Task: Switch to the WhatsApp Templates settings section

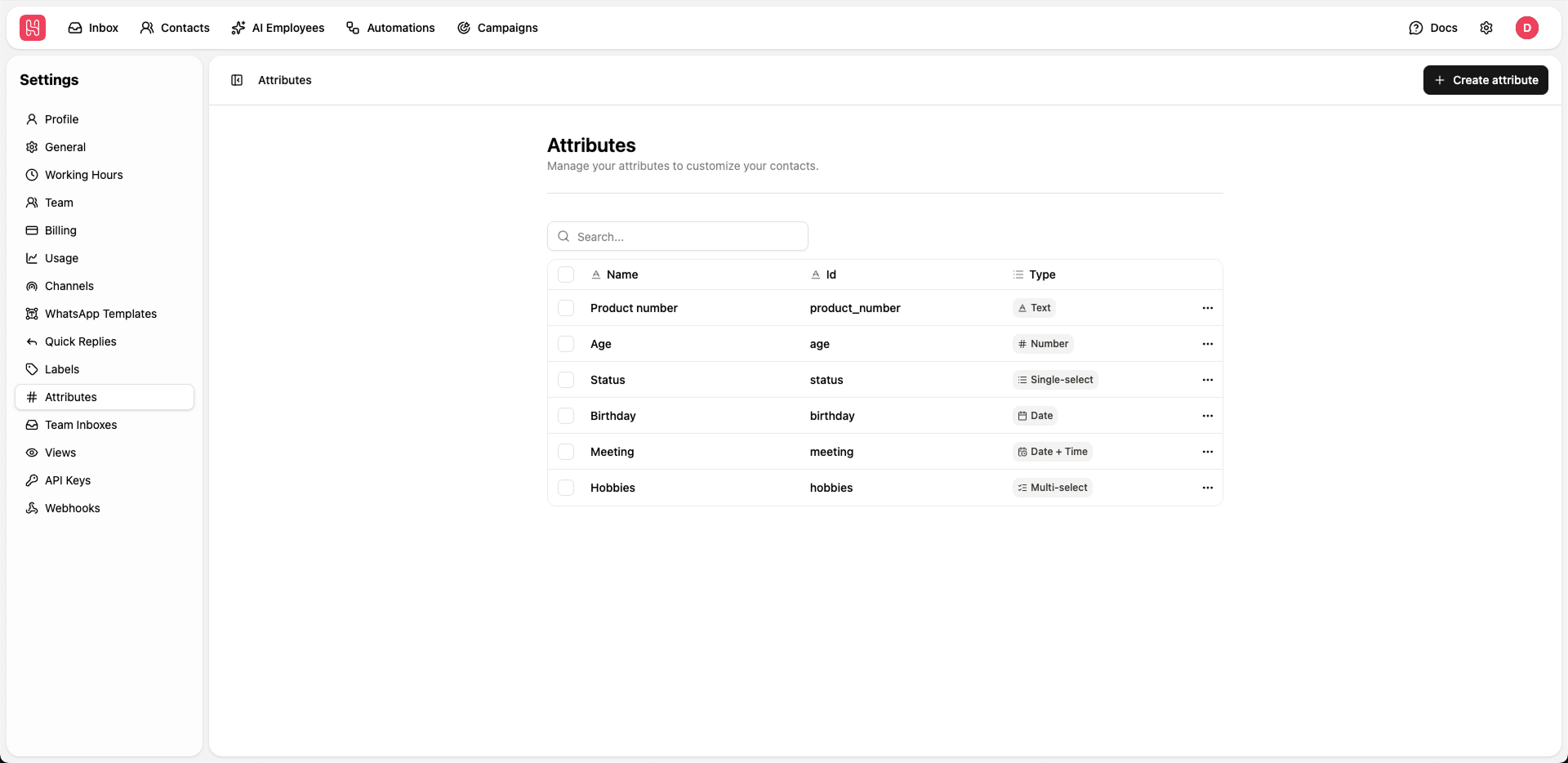Action: coord(100,314)
